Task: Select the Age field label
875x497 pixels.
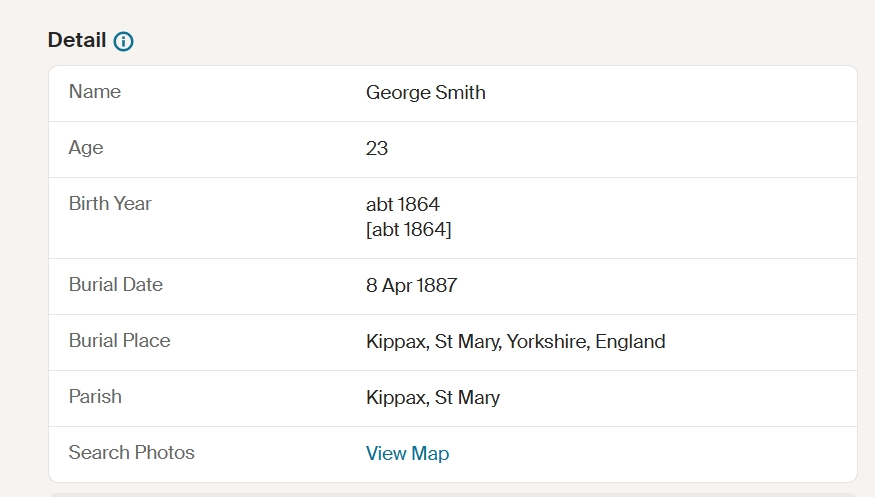Action: [86, 148]
